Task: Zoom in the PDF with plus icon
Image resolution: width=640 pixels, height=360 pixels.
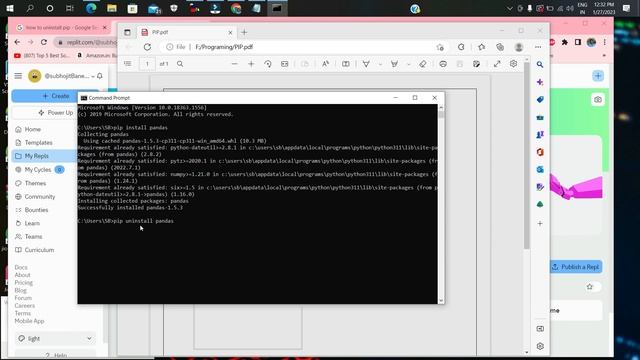Action: [x=251, y=64]
